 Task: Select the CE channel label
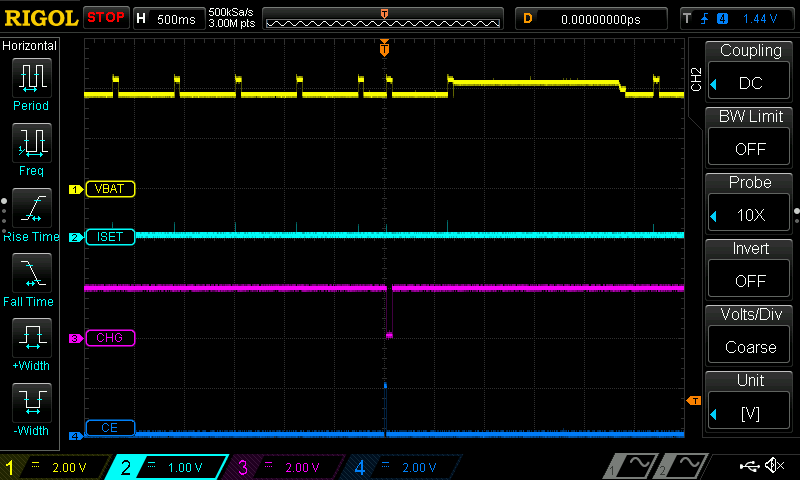point(110,427)
